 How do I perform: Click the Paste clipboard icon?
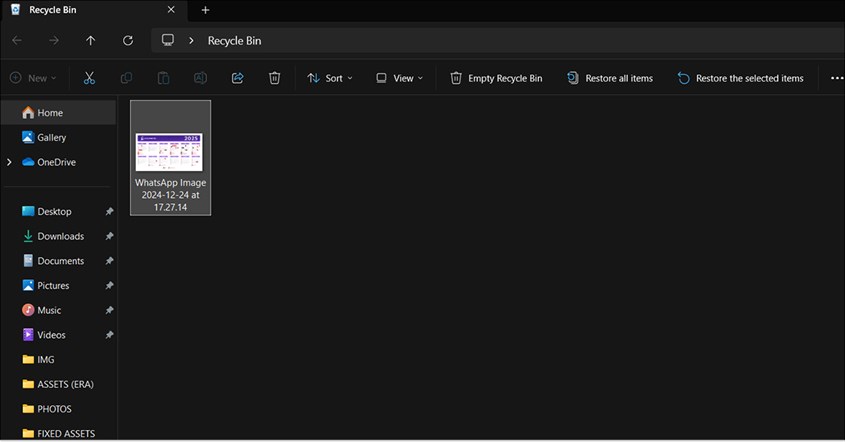pyautogui.click(x=163, y=78)
